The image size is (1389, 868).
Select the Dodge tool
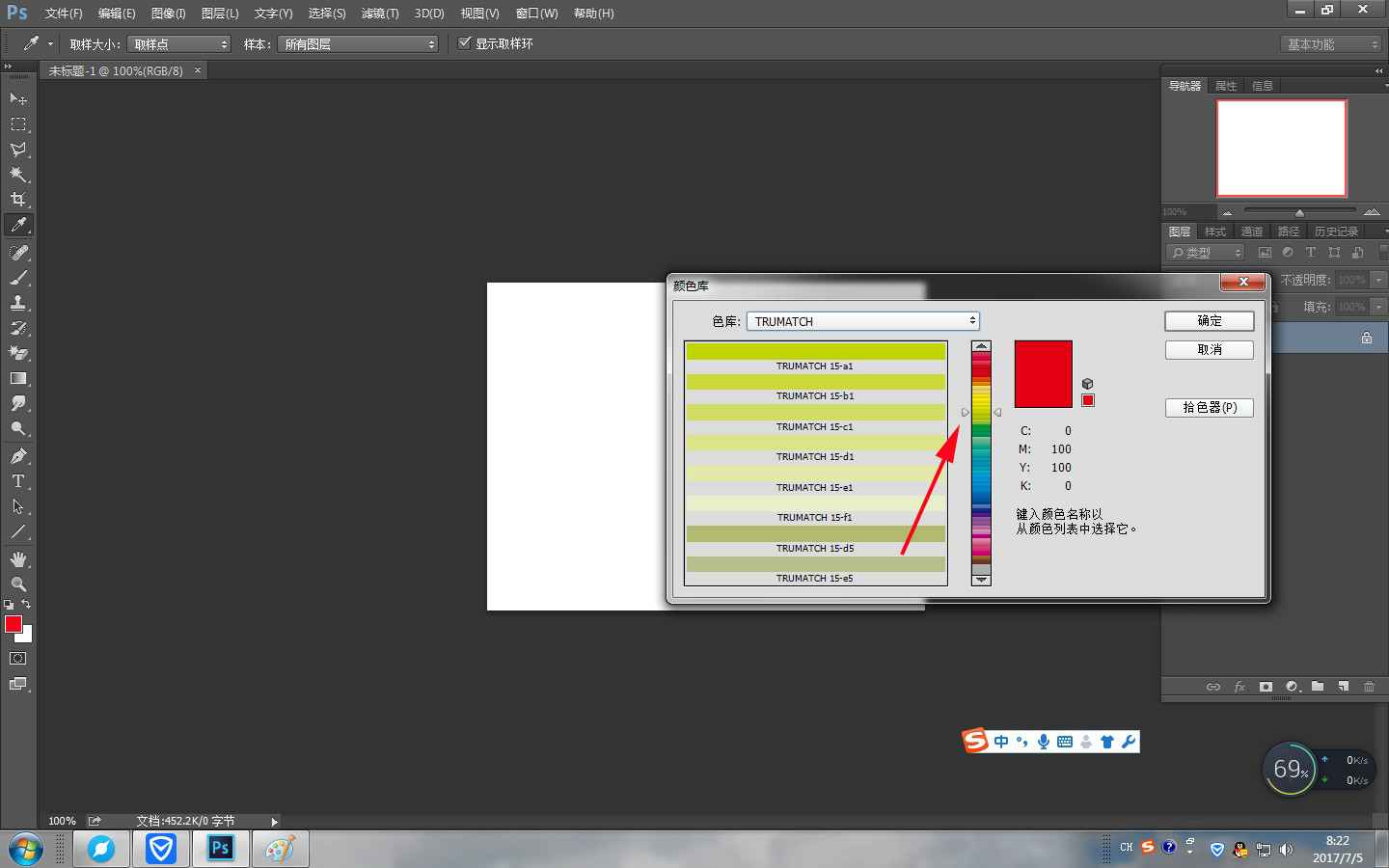18,428
